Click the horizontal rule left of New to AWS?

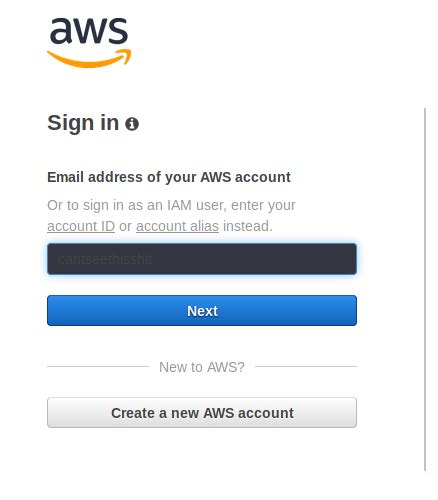point(98,366)
